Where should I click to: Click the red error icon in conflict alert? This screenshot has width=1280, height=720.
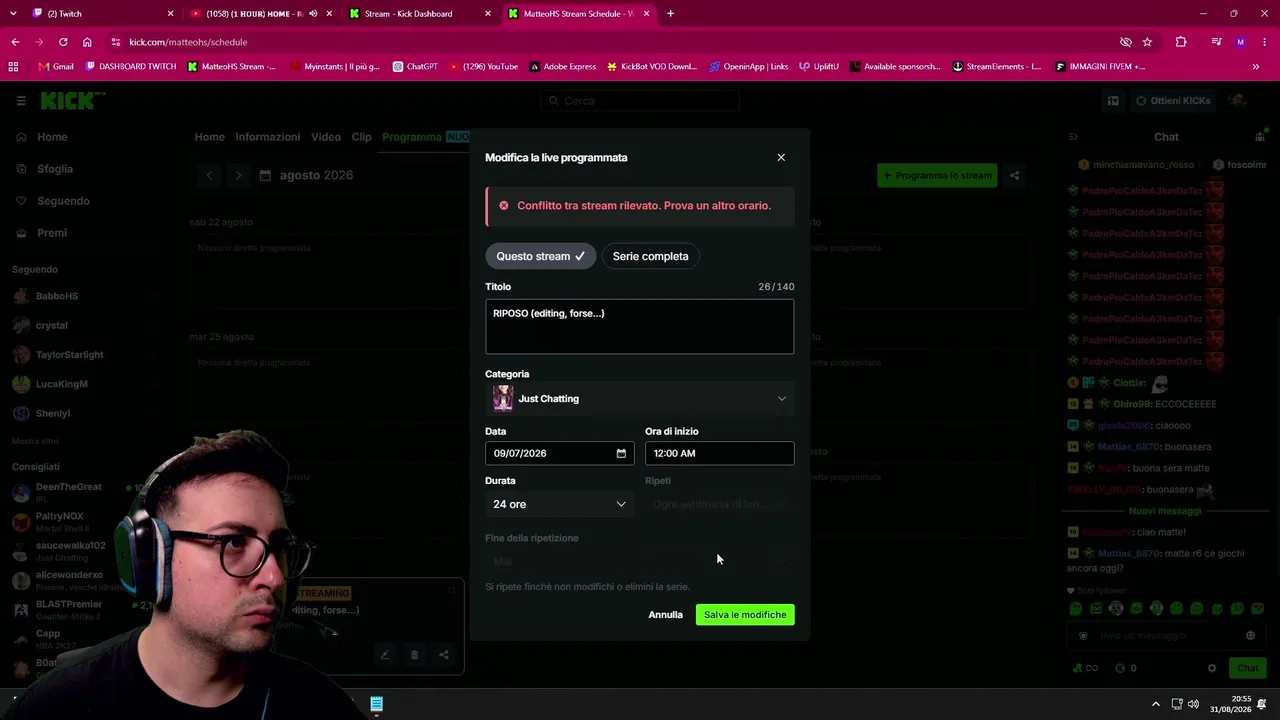click(x=504, y=206)
